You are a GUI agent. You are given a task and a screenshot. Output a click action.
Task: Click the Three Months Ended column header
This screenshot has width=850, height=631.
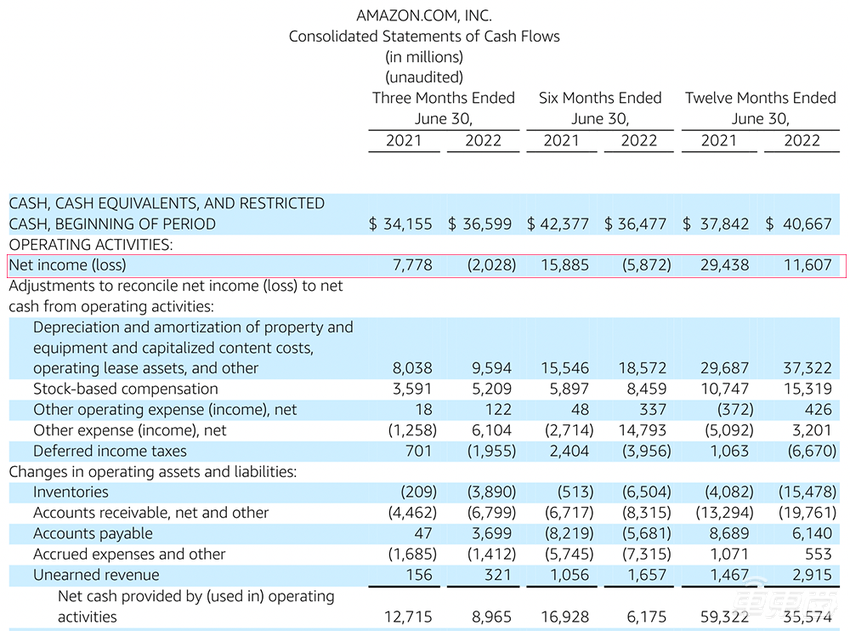443,98
